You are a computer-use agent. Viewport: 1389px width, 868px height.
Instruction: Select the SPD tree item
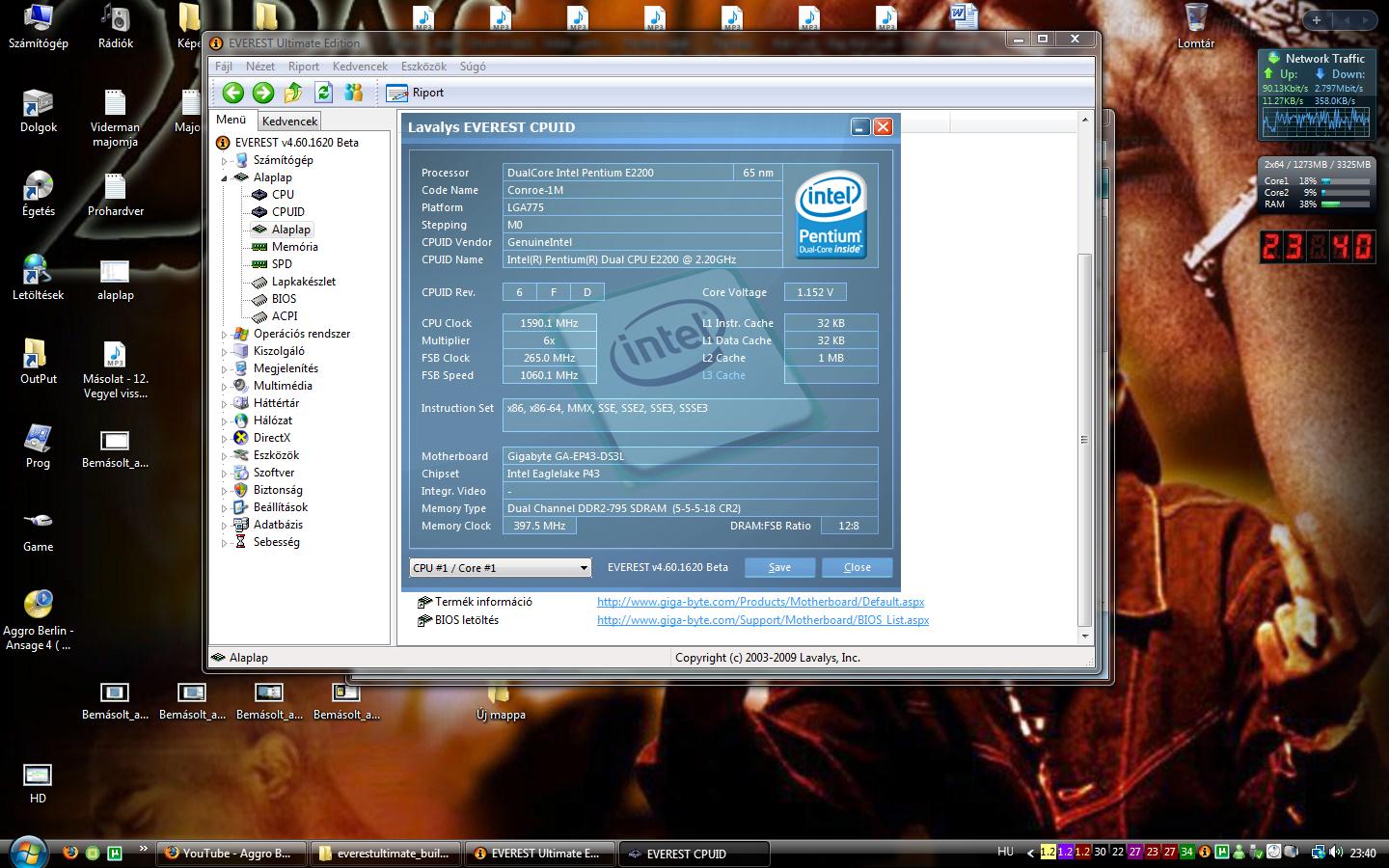point(282,264)
